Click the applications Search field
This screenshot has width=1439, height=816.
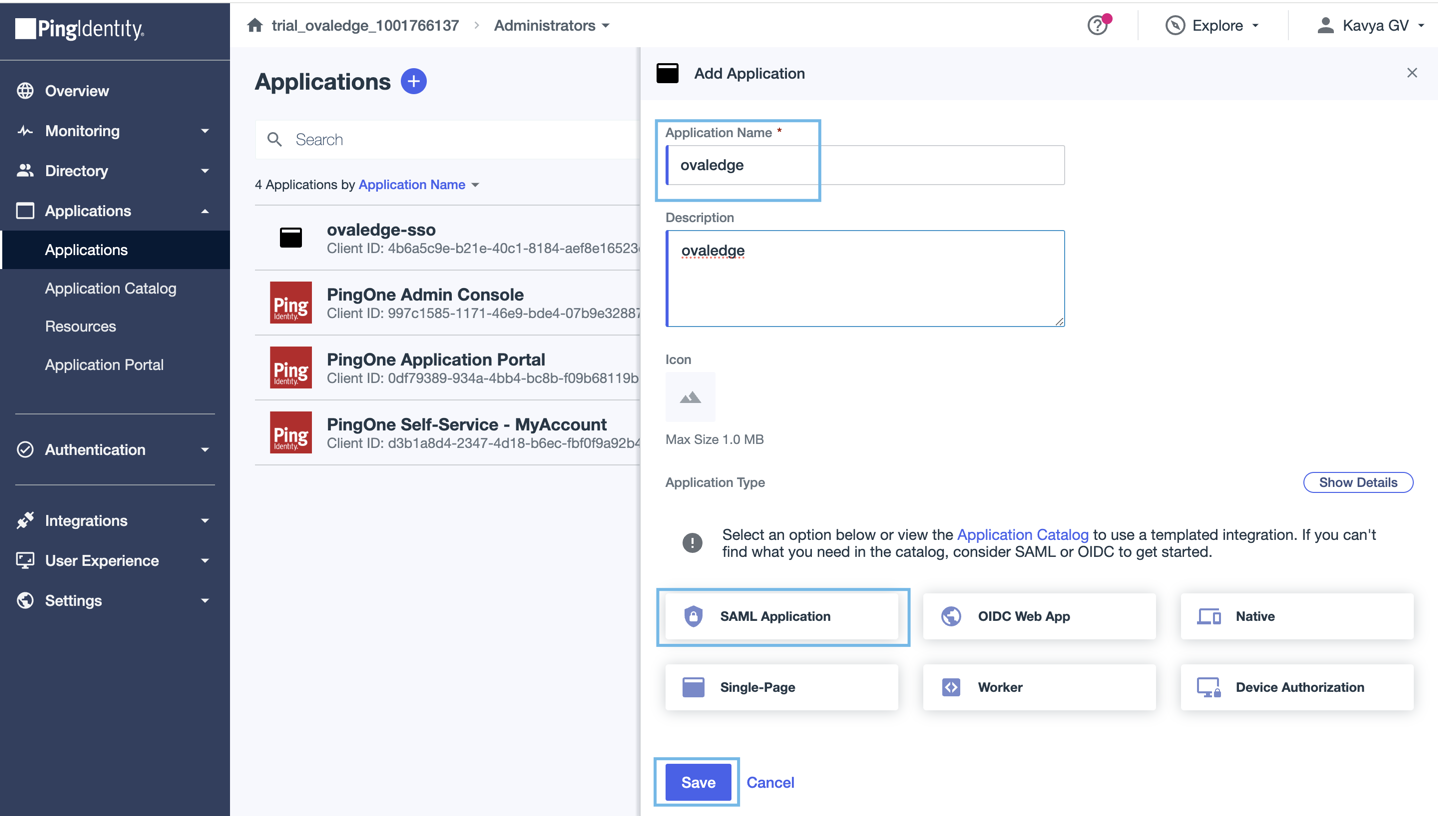447,140
